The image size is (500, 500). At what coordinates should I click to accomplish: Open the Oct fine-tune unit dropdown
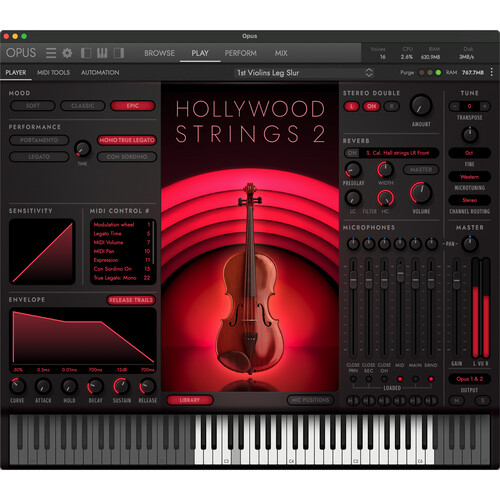coord(469,153)
